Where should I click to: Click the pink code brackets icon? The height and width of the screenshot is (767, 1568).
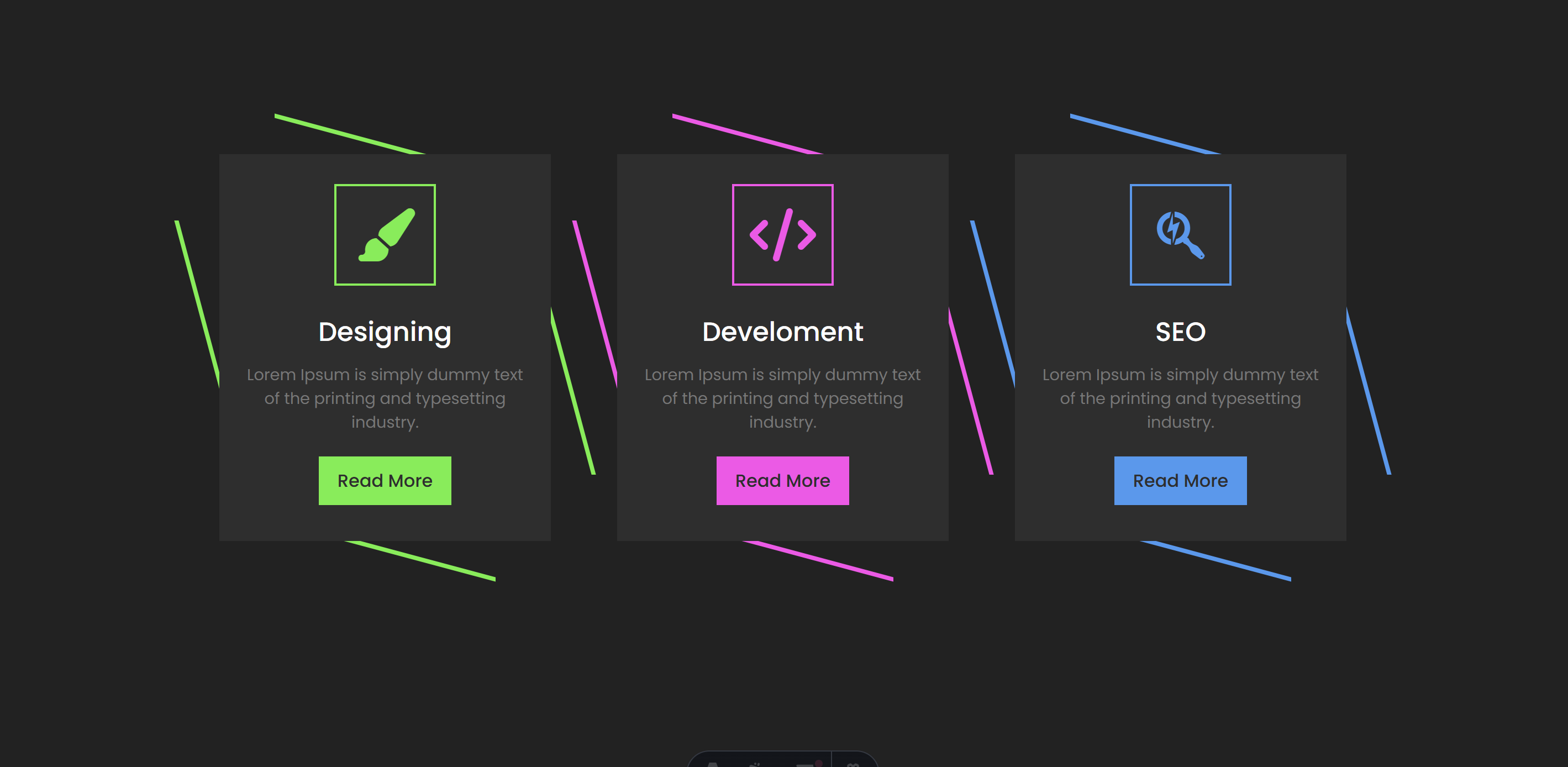pyautogui.click(x=782, y=235)
